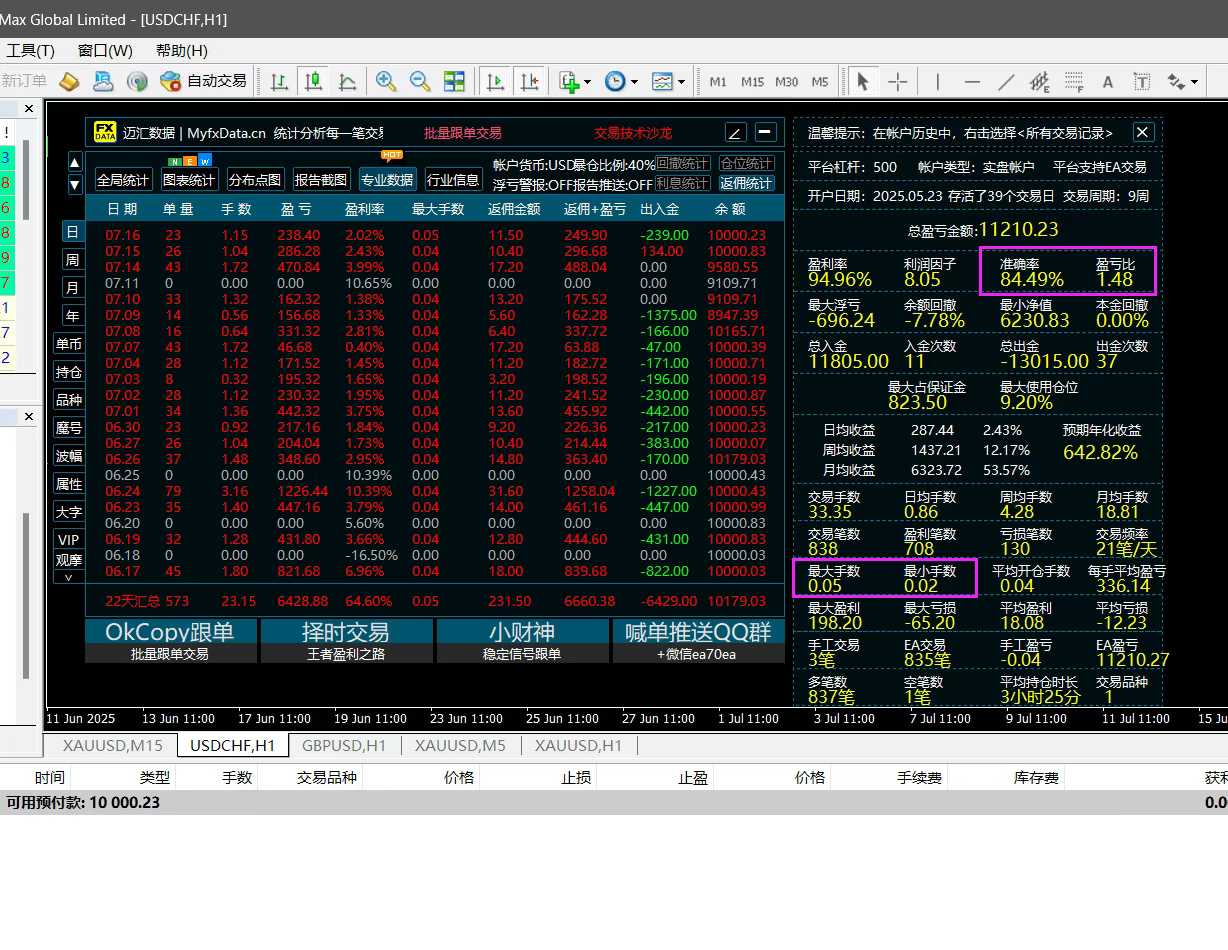The height and width of the screenshot is (950, 1228).
Task: Toggle the 自动交易 auto trading button
Action: pyautogui.click(x=204, y=81)
